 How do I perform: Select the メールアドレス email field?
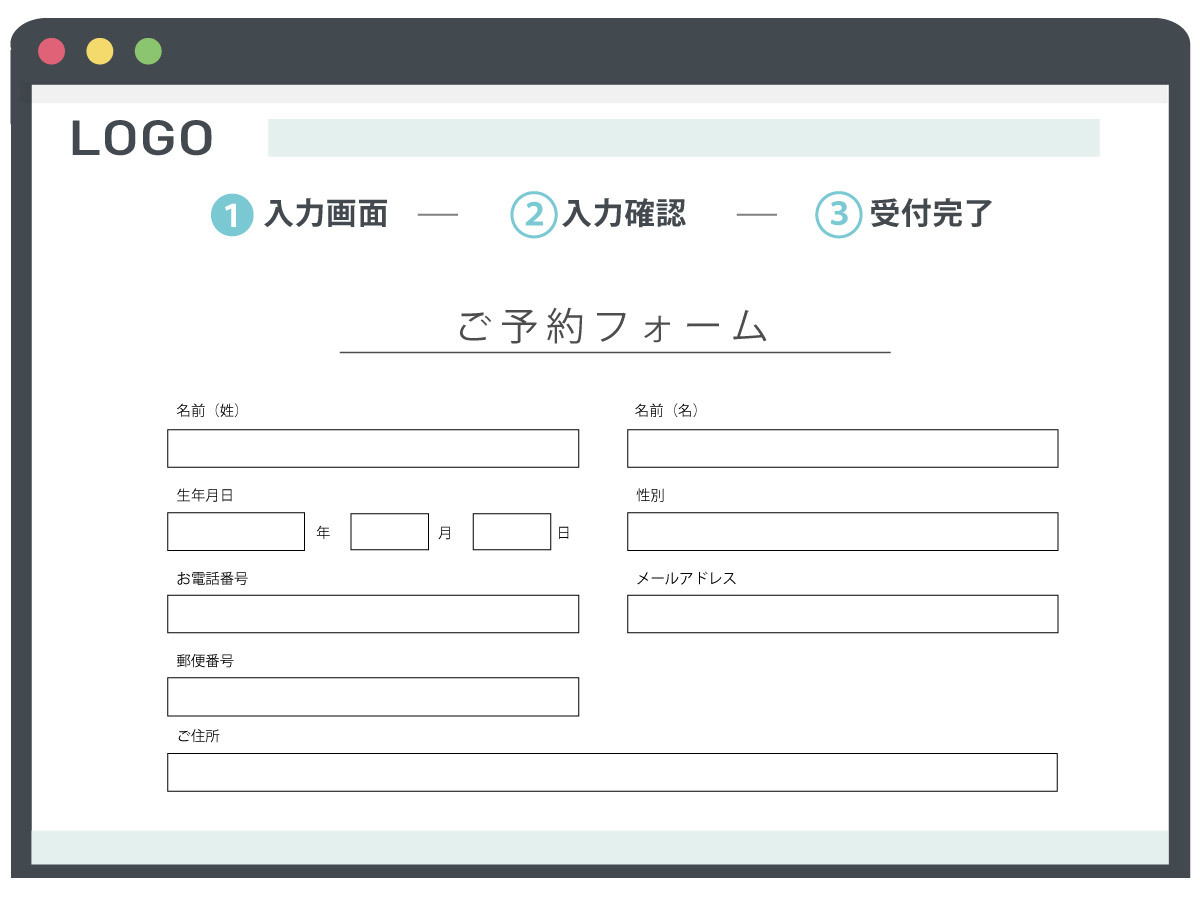842,613
